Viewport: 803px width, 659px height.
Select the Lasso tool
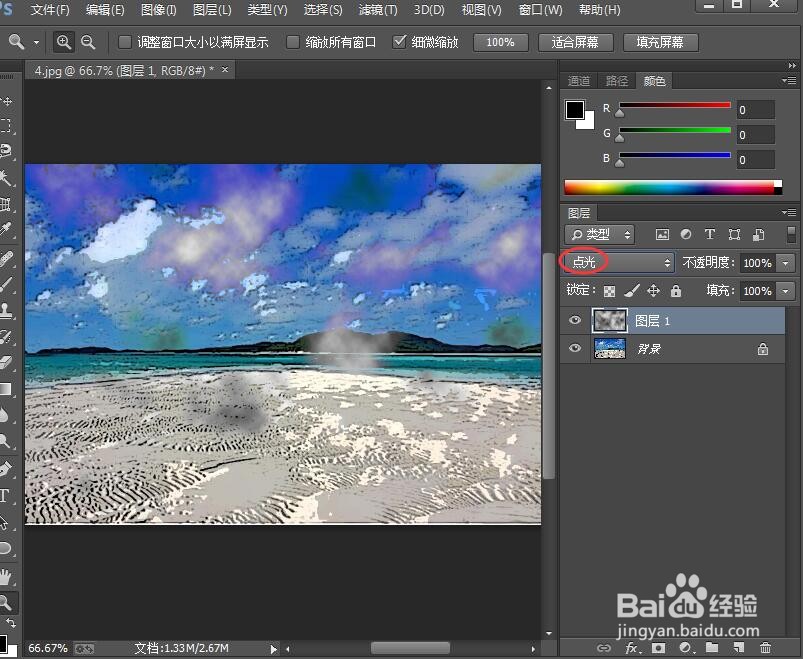6,152
